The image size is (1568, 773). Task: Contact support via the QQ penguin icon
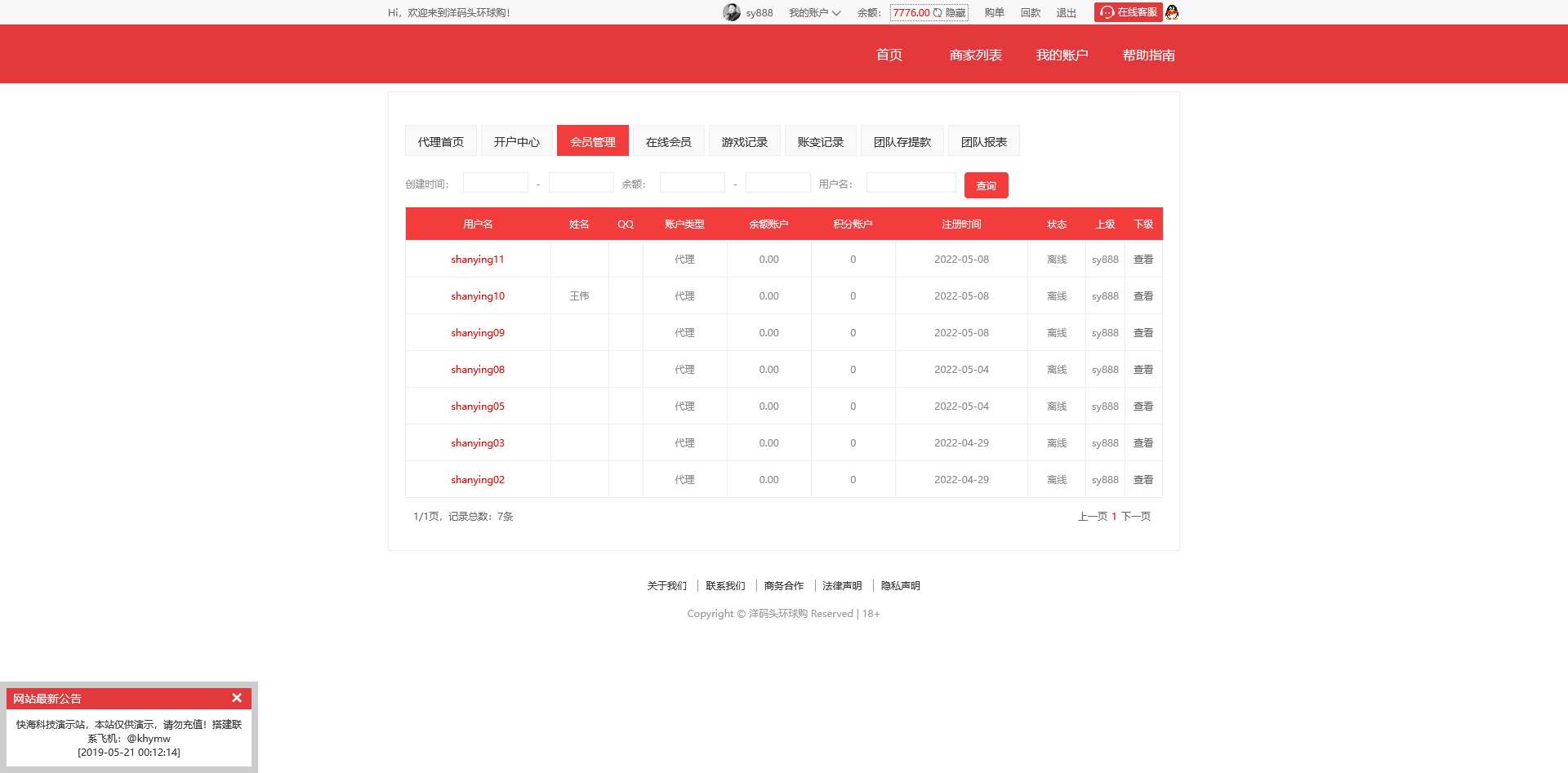click(x=1171, y=12)
